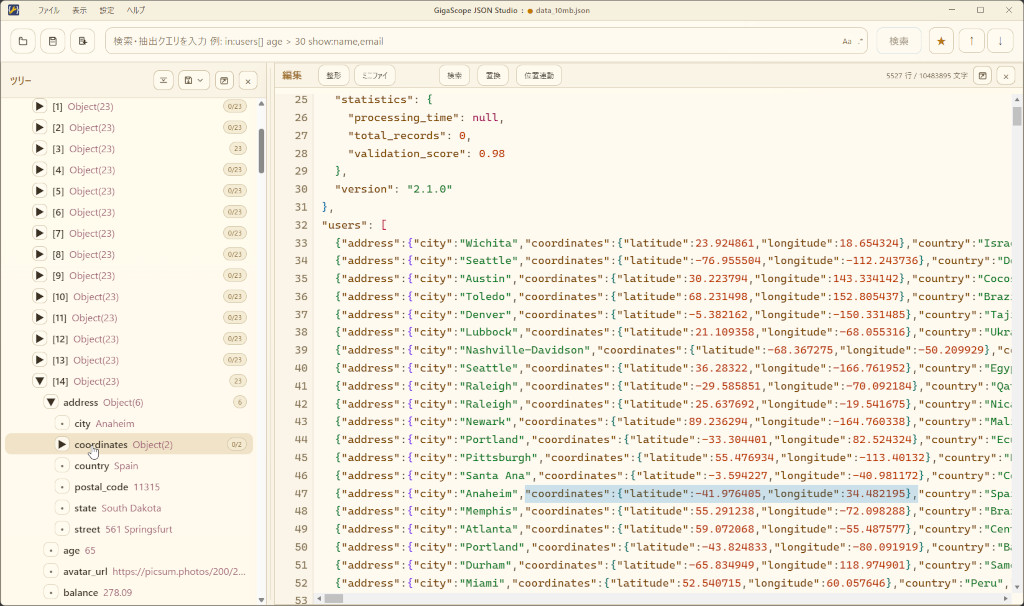Pop out the editor panel
This screenshot has height=606, width=1024.
(x=982, y=76)
